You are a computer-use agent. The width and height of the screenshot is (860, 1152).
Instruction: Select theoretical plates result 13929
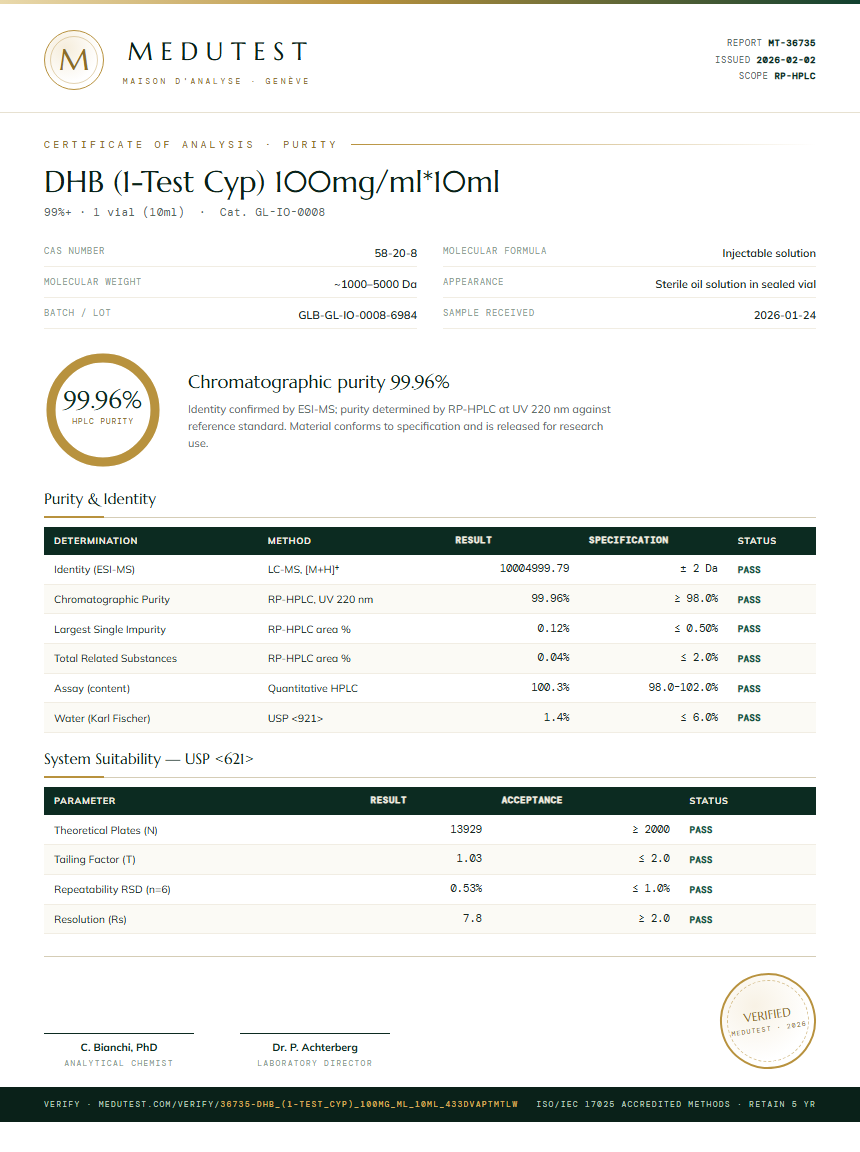pos(466,829)
